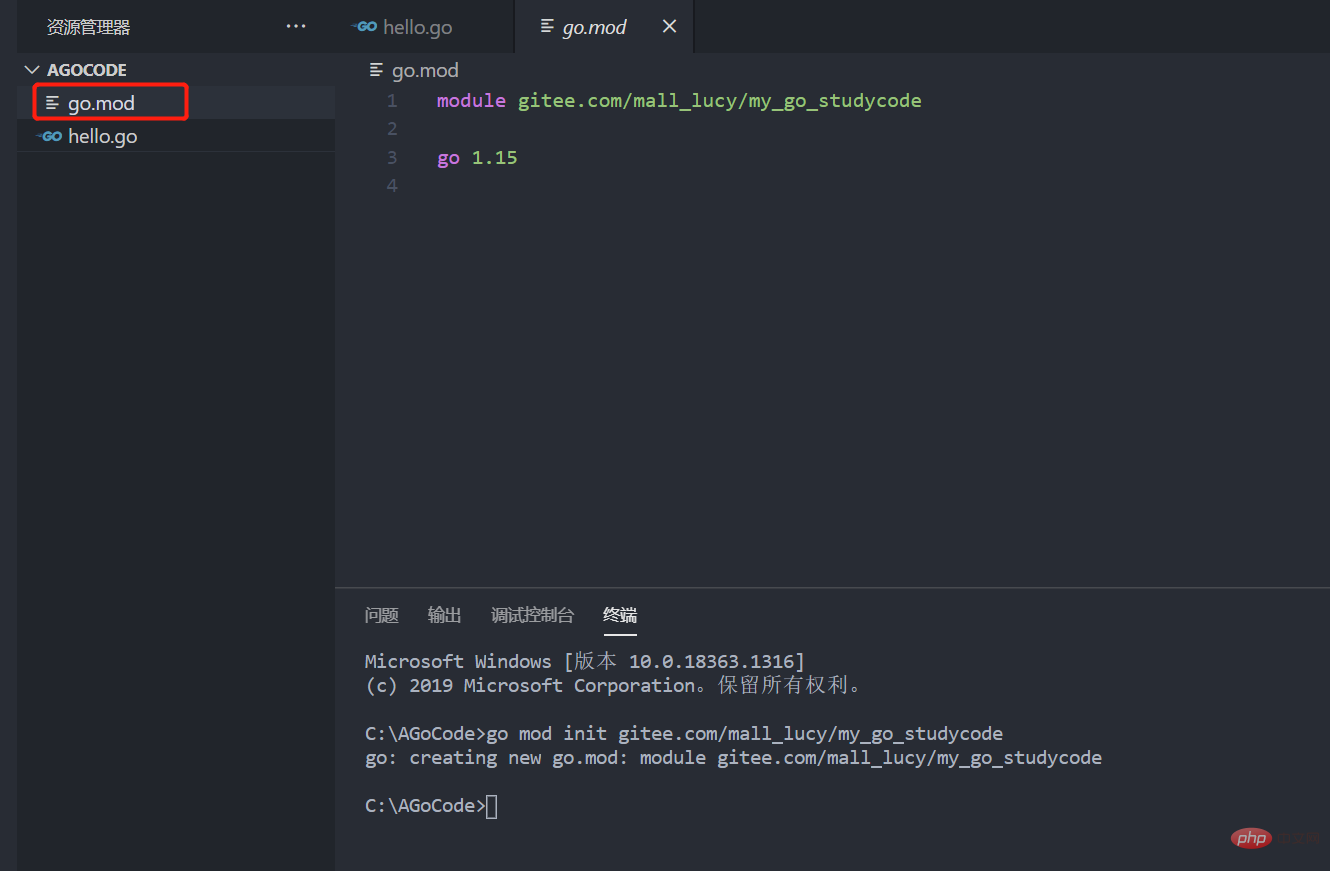Image resolution: width=1330 pixels, height=871 pixels.
Task: Click the file icon on go.mod tab
Action: coord(547,27)
